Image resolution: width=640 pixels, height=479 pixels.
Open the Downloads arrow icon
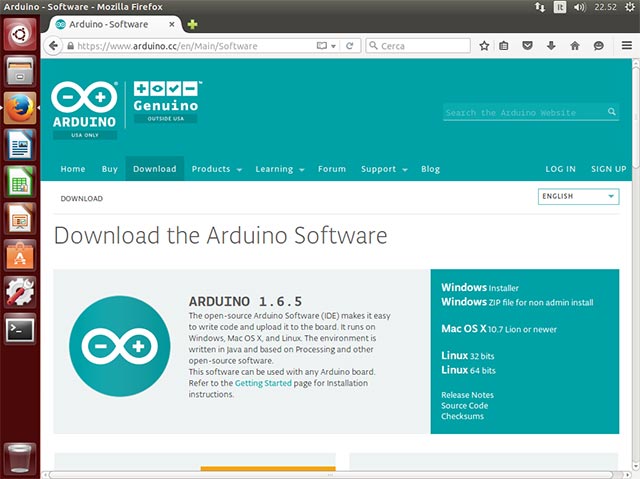[x=551, y=46]
